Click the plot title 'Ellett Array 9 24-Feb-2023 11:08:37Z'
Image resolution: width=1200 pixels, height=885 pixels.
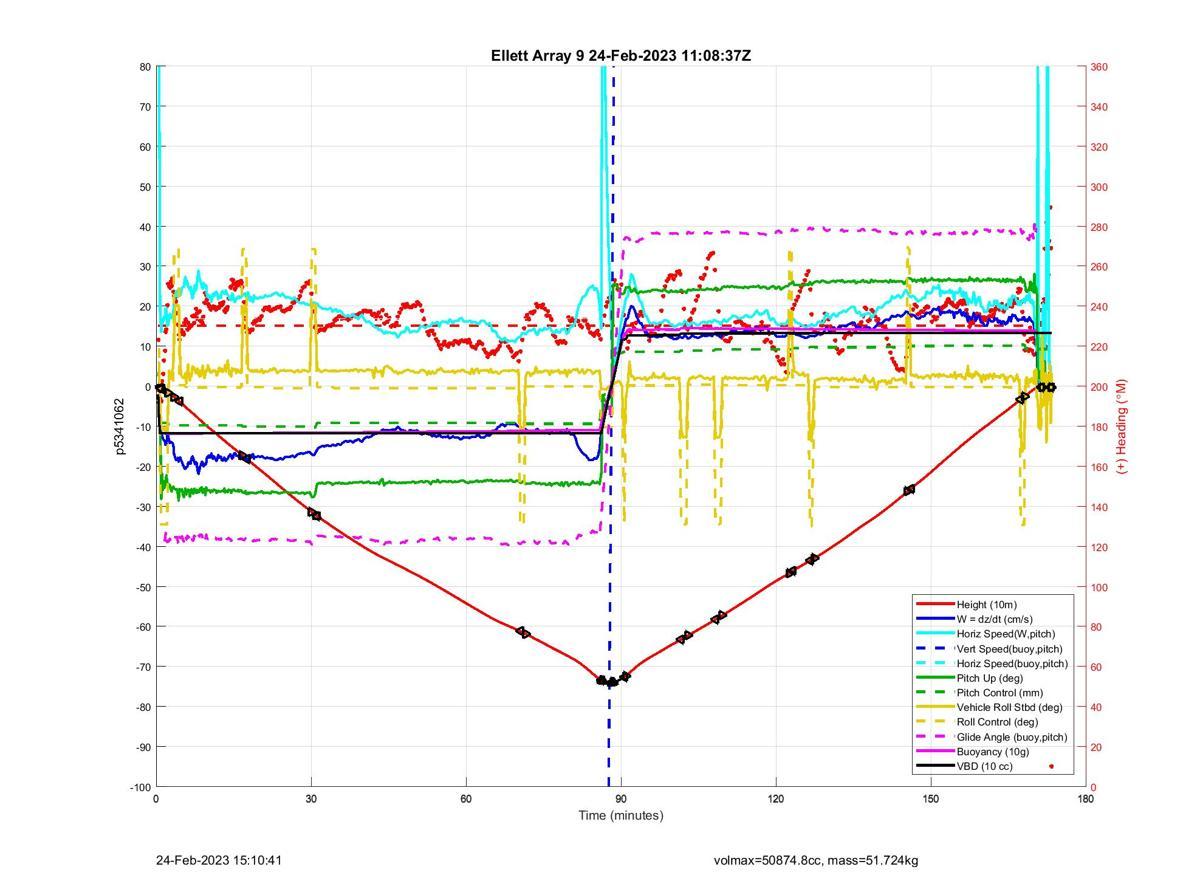click(x=620, y=56)
